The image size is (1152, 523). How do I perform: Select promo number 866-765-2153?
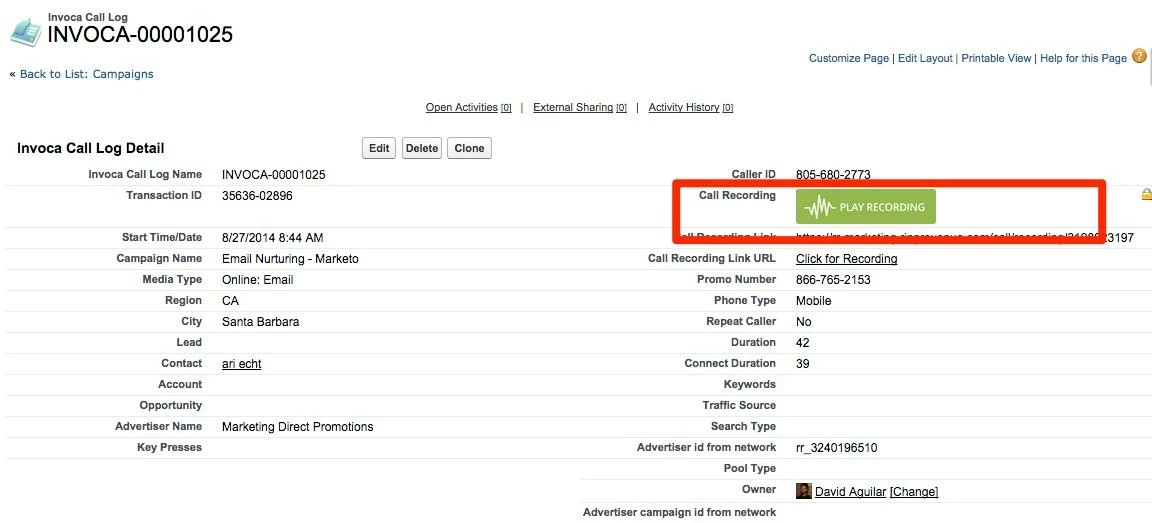point(833,280)
